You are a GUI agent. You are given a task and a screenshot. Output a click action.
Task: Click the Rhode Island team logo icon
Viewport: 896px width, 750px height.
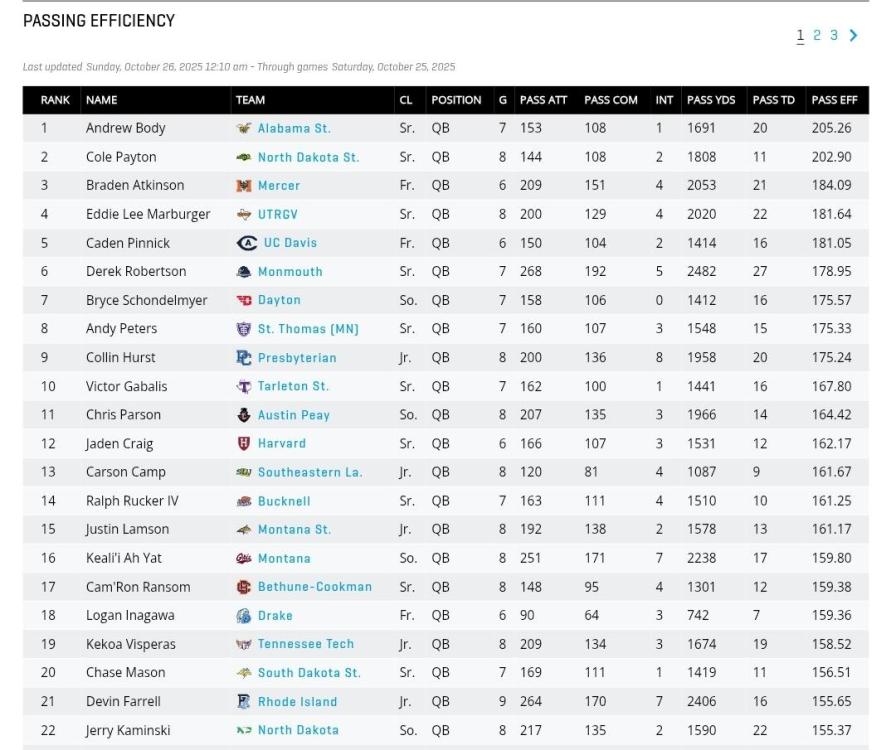tap(243, 702)
